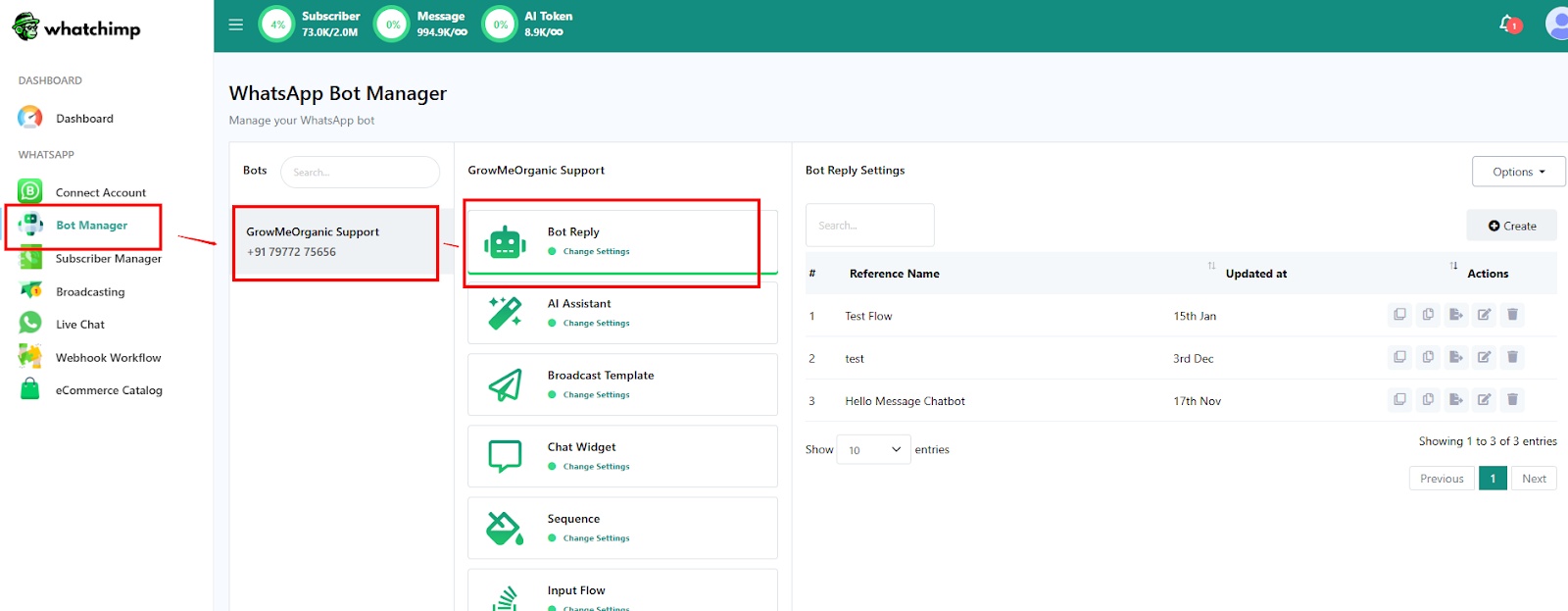Viewport: 1568px width, 611px height.
Task: Open the user profile avatar
Action: pyautogui.click(x=1557, y=24)
